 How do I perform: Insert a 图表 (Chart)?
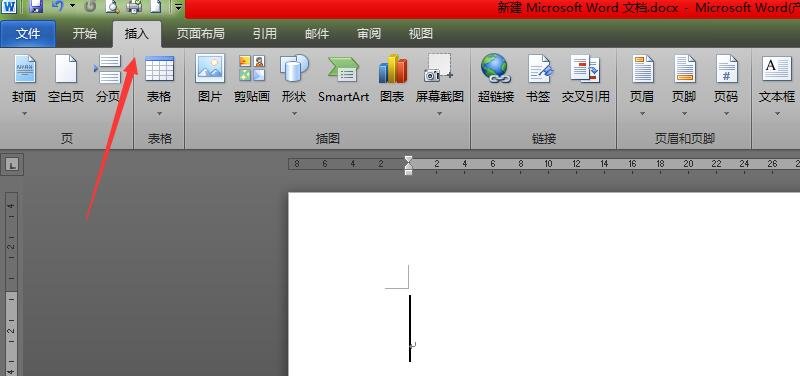click(392, 79)
